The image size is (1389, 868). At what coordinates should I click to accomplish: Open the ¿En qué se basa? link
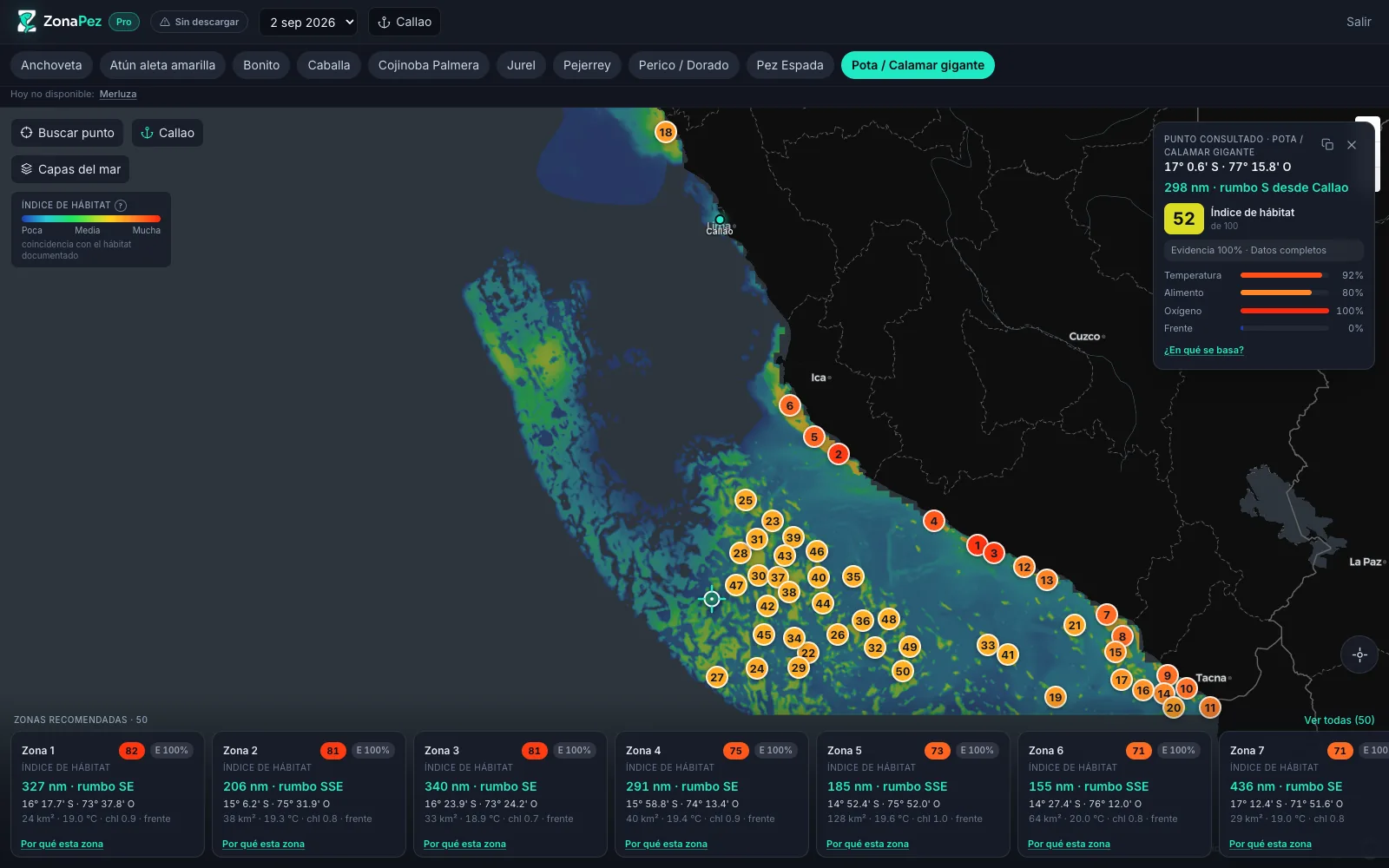1203,350
